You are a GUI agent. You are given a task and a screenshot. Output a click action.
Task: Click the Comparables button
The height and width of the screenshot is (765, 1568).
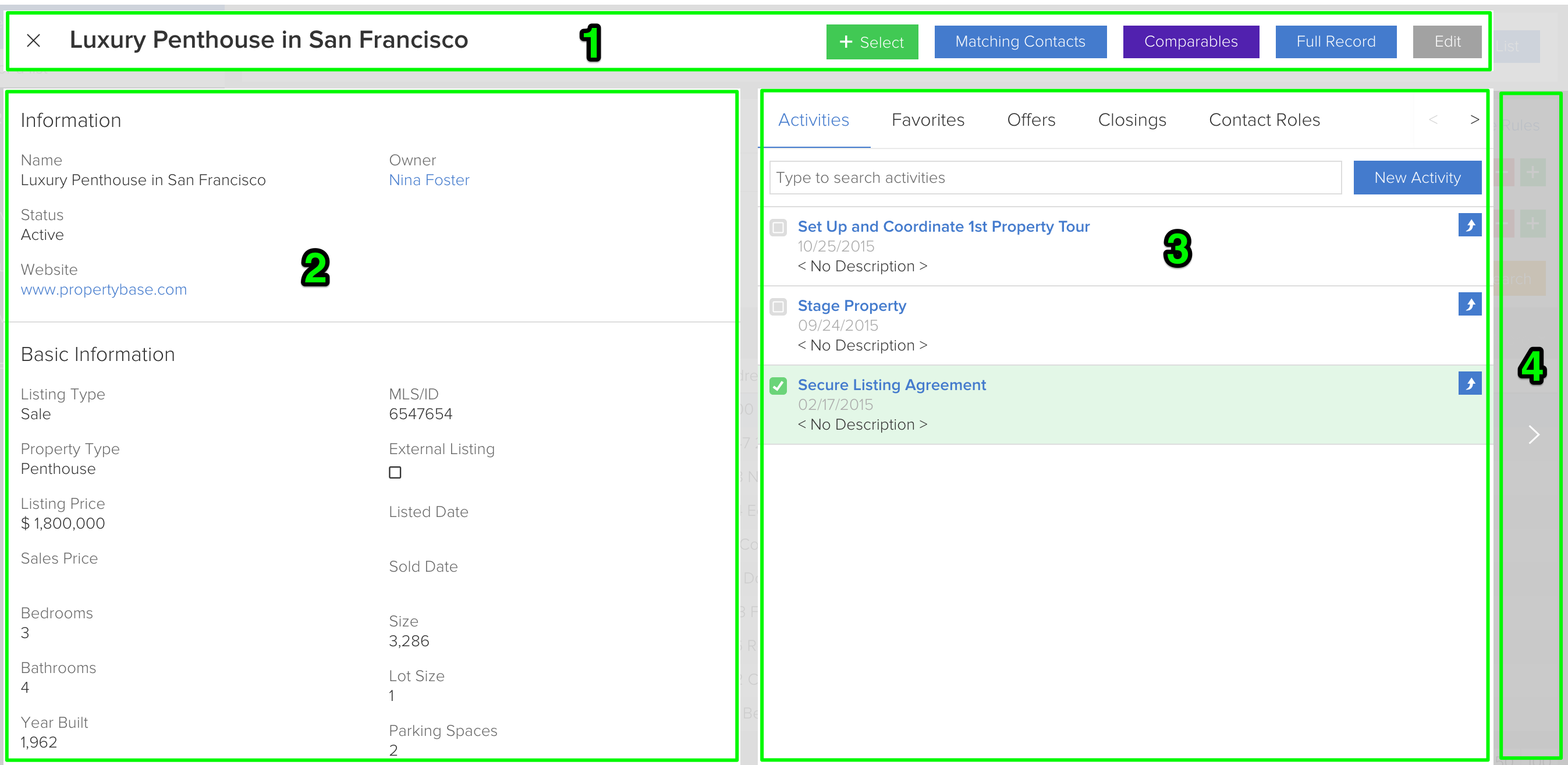(1191, 41)
